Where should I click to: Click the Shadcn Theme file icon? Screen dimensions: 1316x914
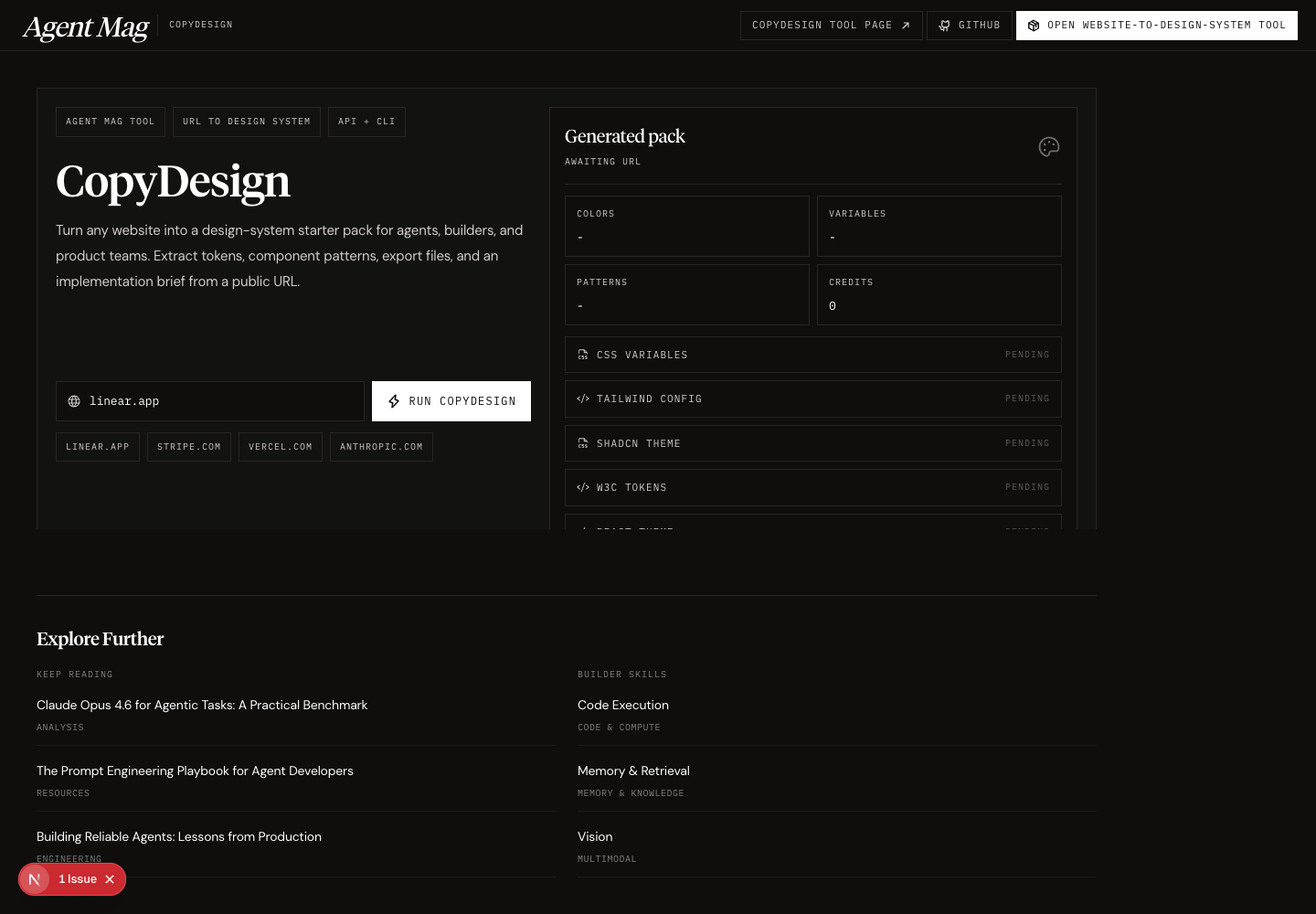583,444
